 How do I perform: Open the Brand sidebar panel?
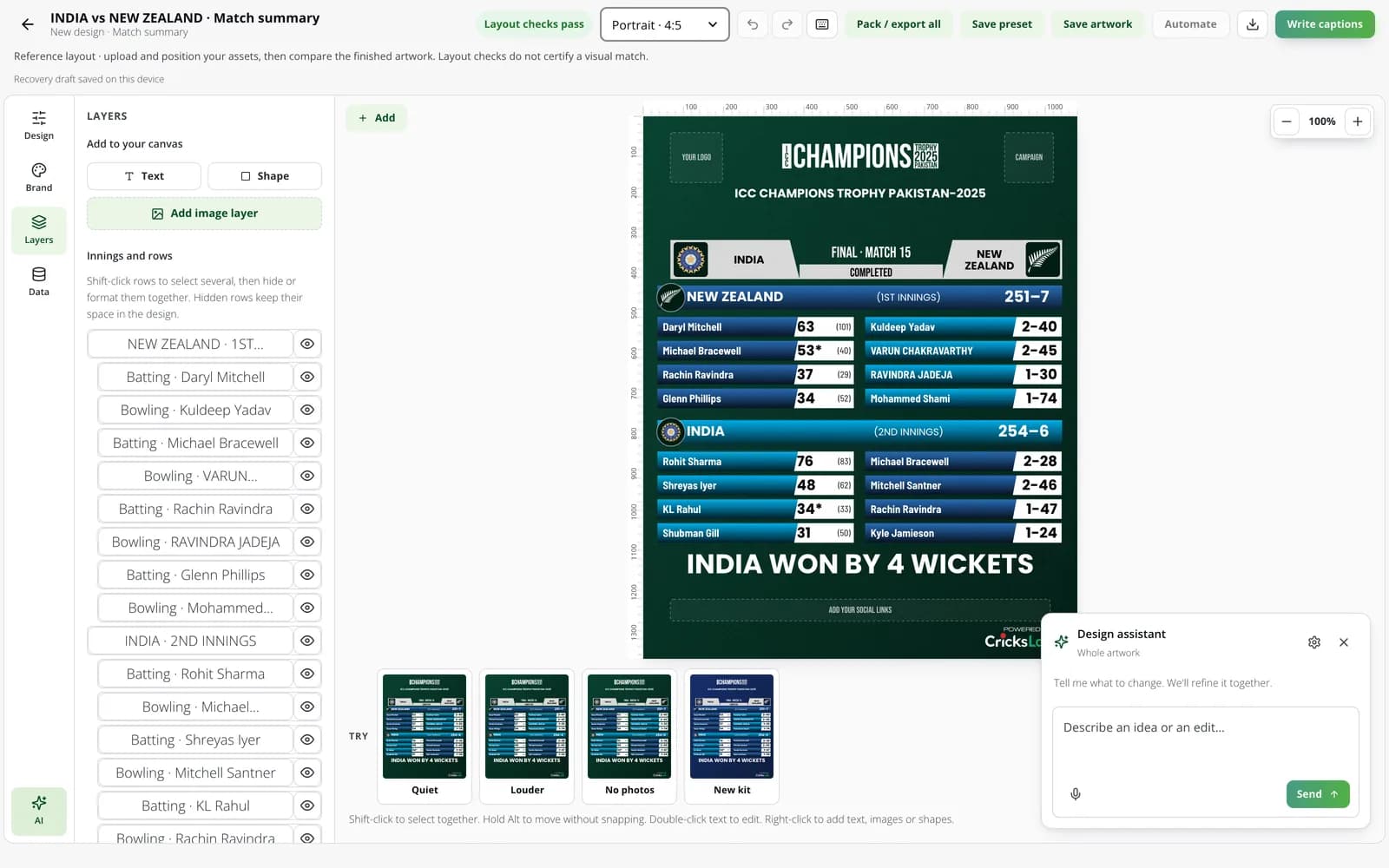pyautogui.click(x=39, y=177)
